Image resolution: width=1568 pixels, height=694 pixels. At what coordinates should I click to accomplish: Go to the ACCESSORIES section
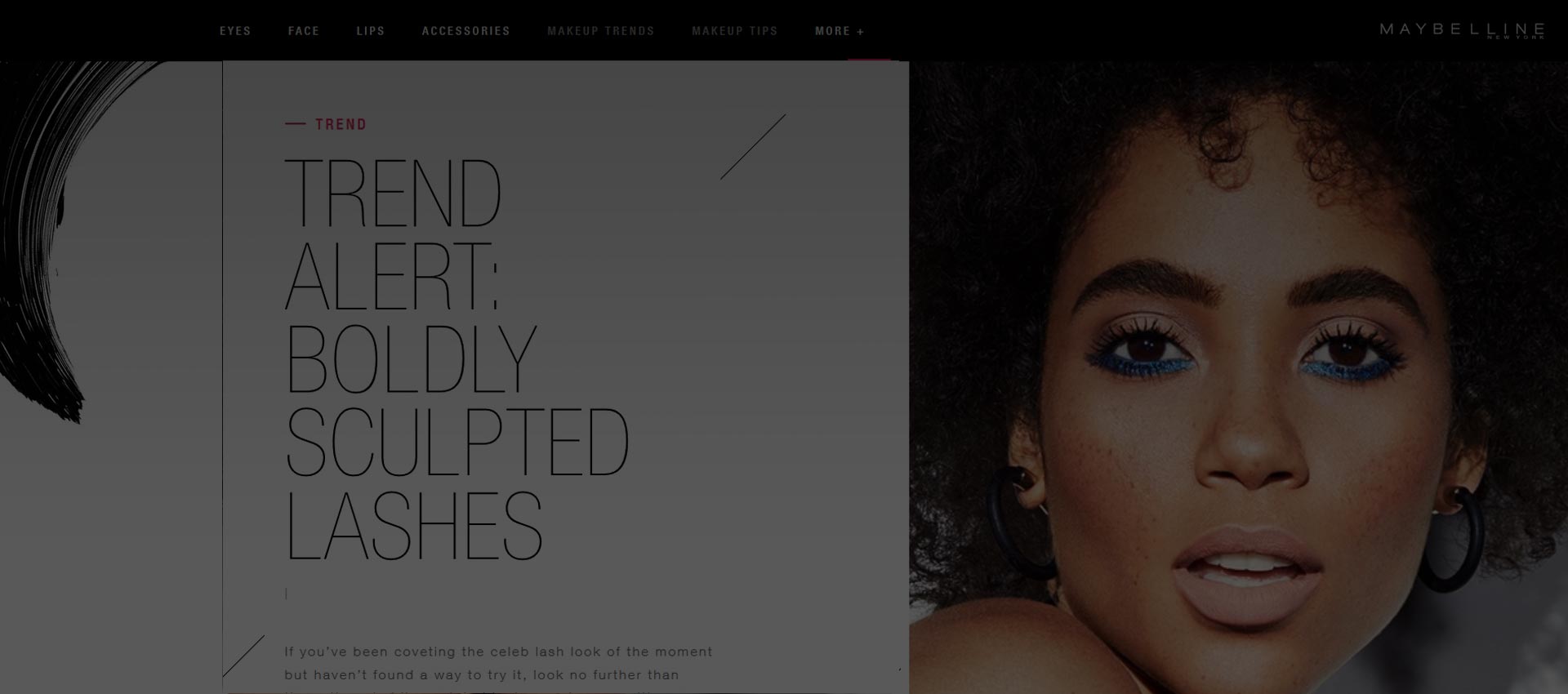pyautogui.click(x=465, y=31)
